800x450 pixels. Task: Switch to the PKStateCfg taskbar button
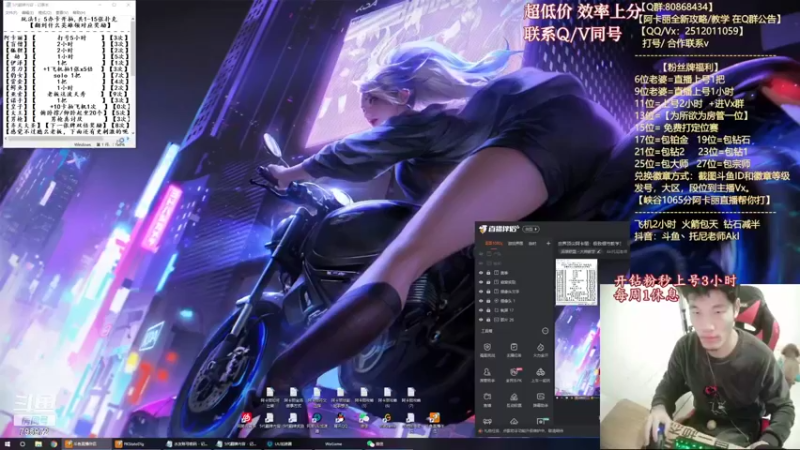pos(135,444)
